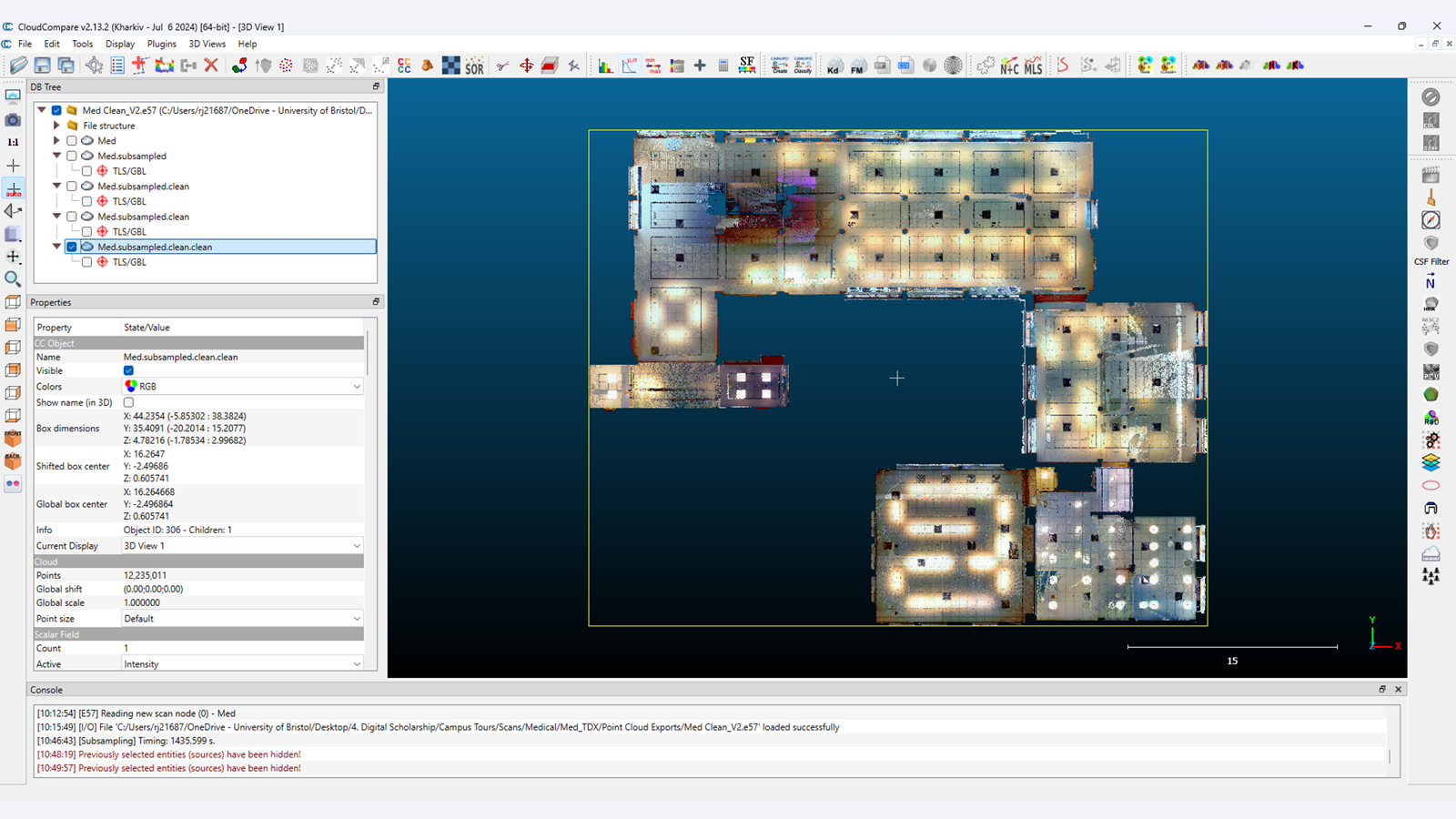Show the histogram of the scalar field
This screenshot has height=819, width=1456.
[x=605, y=66]
